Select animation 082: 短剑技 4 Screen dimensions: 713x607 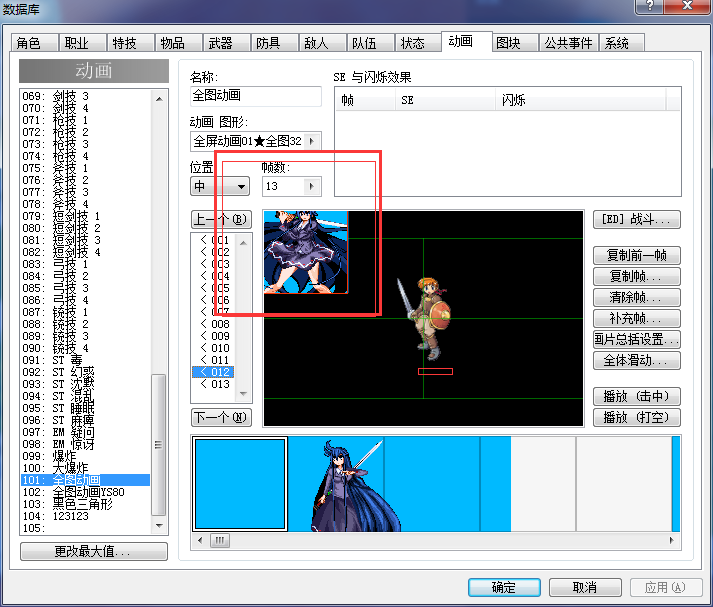pos(85,252)
